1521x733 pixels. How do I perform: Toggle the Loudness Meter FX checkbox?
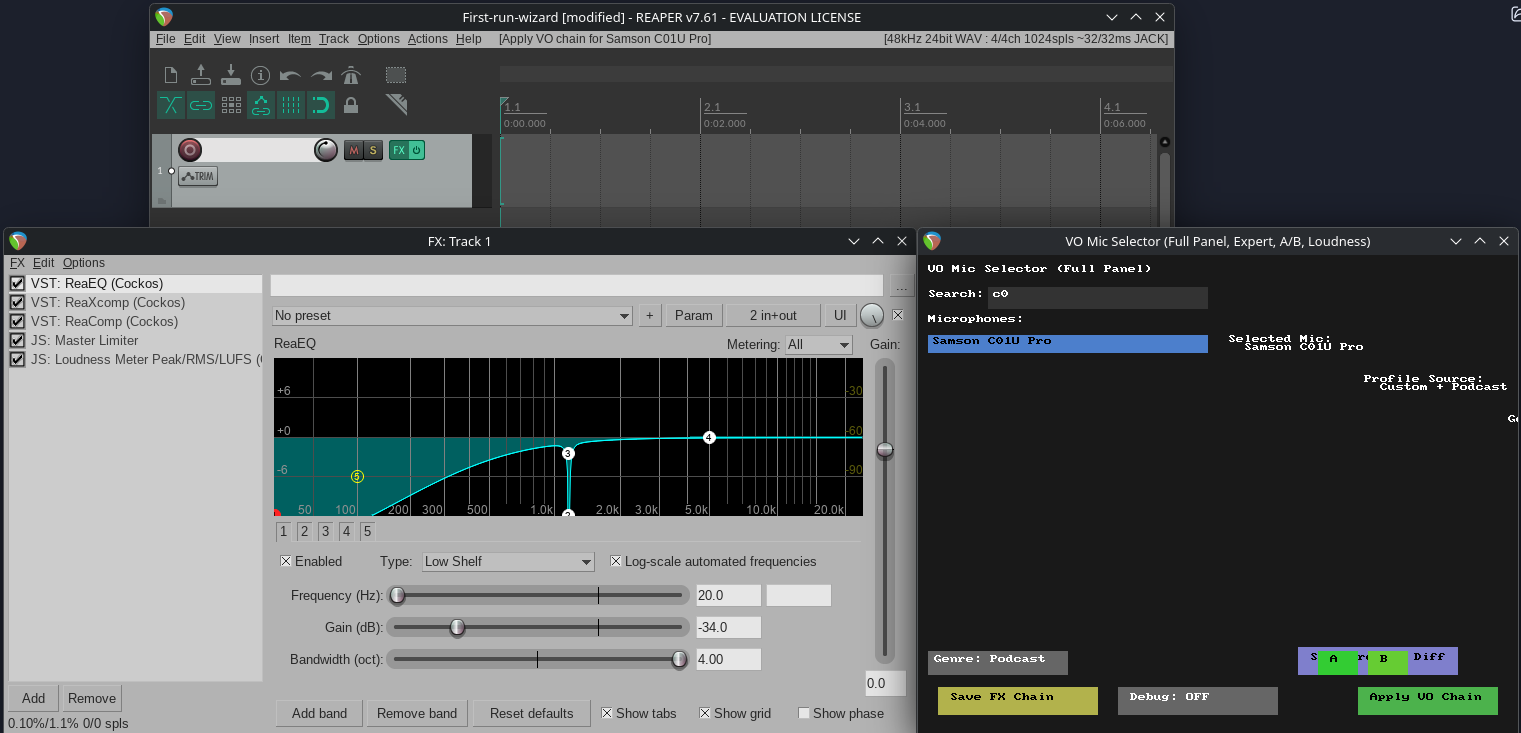tap(17, 360)
